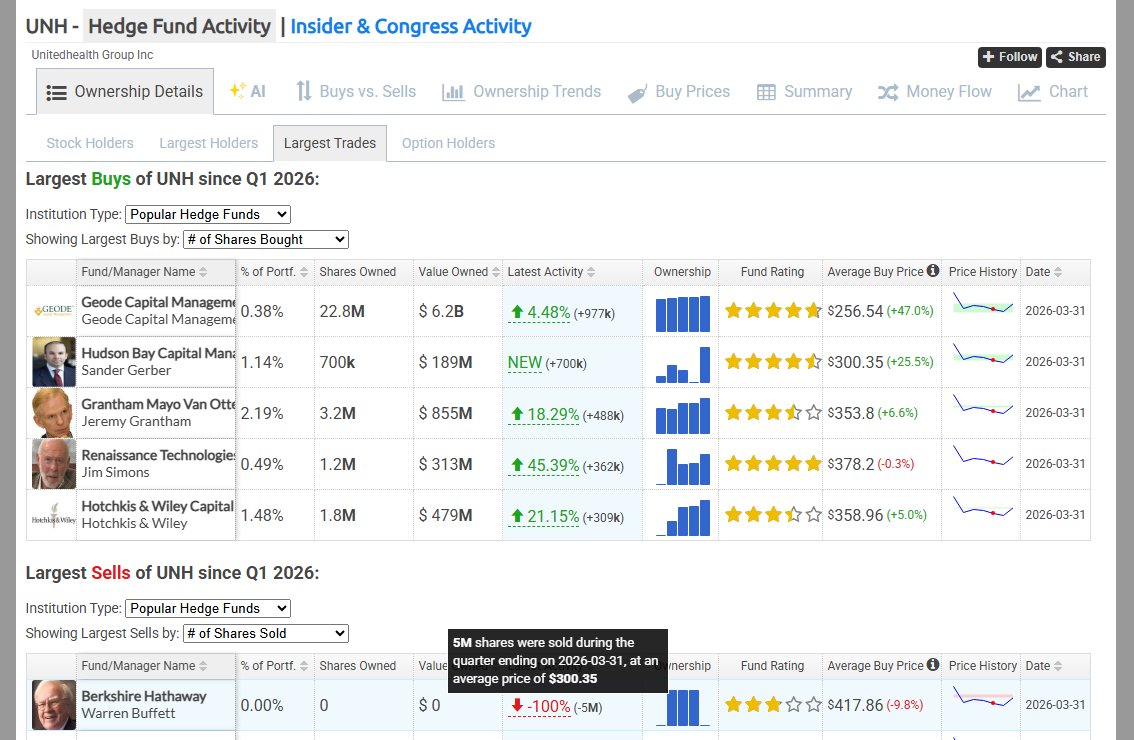The image size is (1134, 740).
Task: Click Geode's price history sparkline
Action: (x=982, y=303)
